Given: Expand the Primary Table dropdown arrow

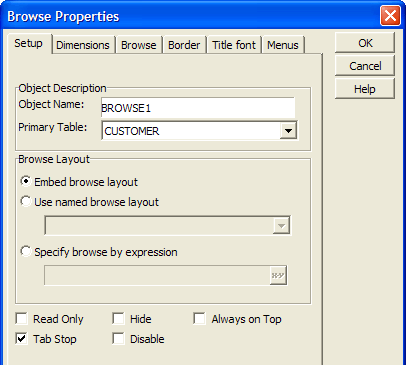Looking at the screenshot, I should 288,131.
